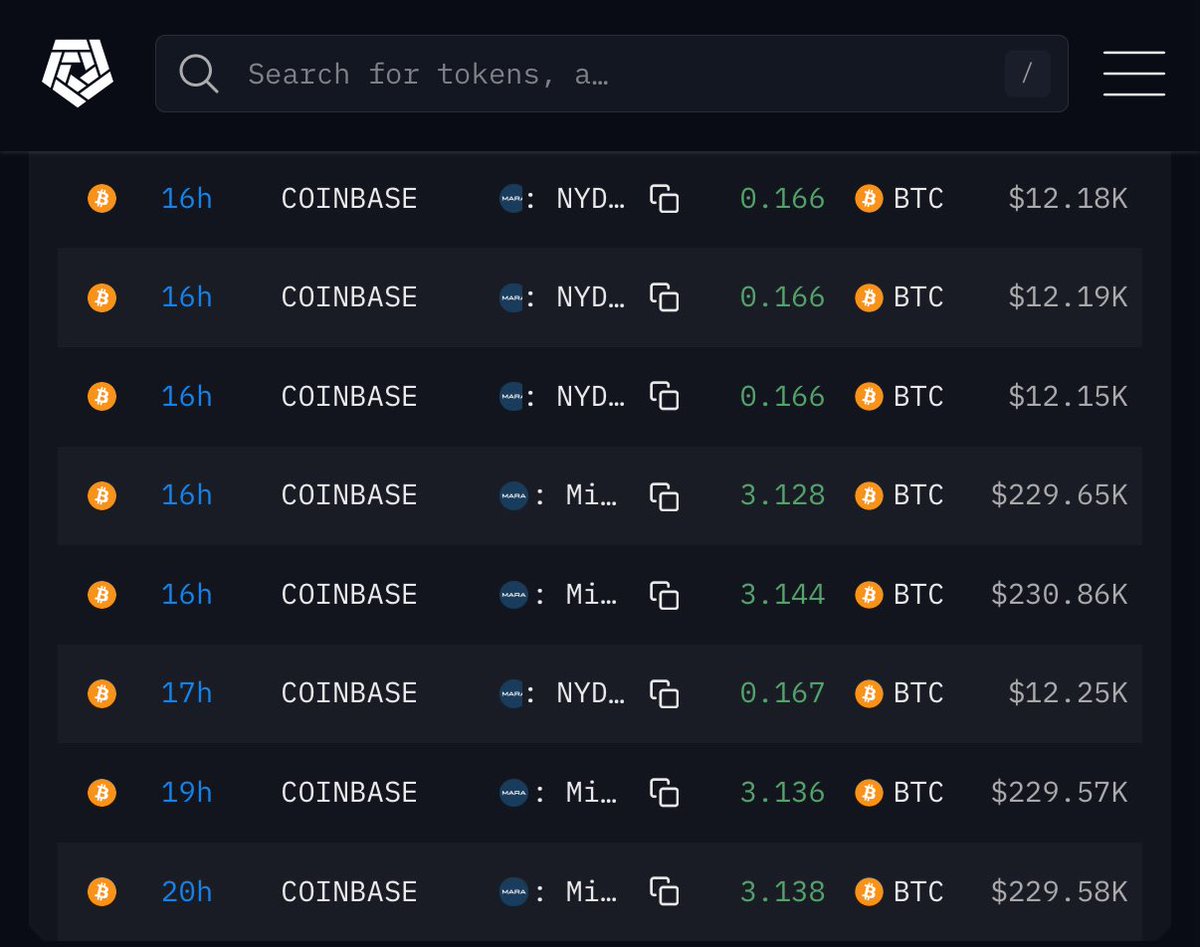1200x947 pixels.
Task: Open the 17h transaction timestamp link
Action: [186, 693]
